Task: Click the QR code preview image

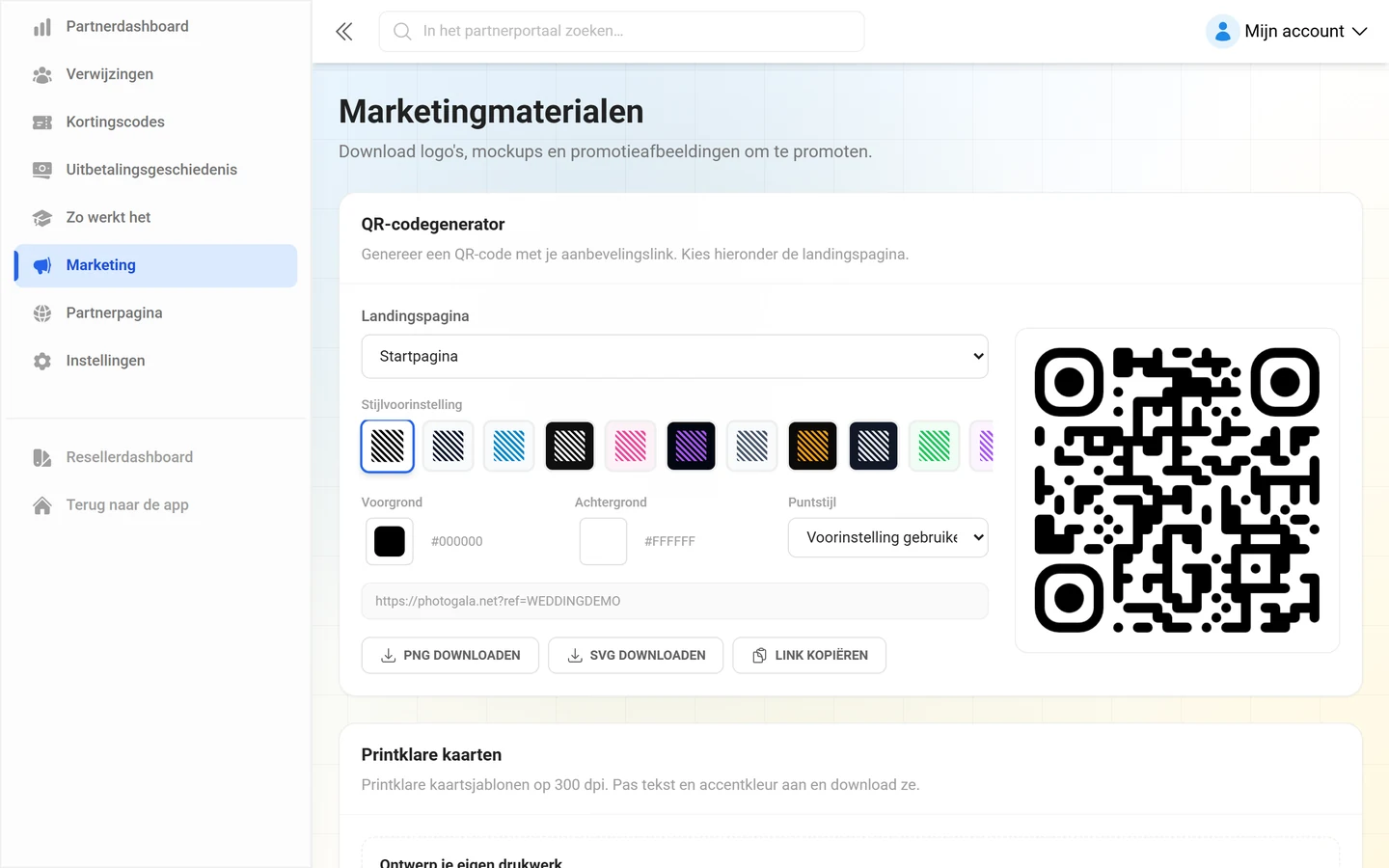Action: (1177, 490)
